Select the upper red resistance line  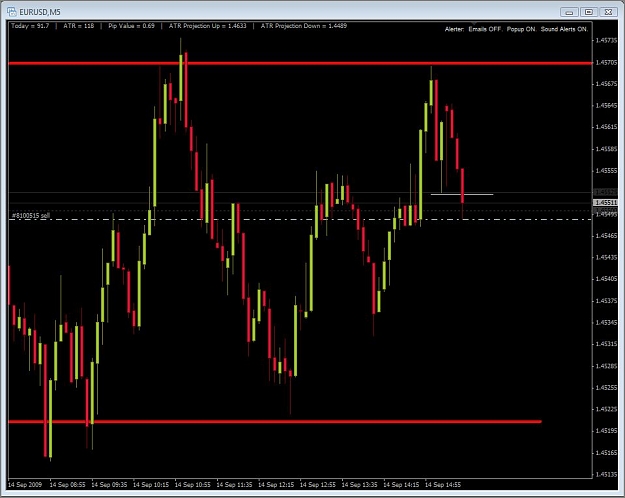pos(300,63)
